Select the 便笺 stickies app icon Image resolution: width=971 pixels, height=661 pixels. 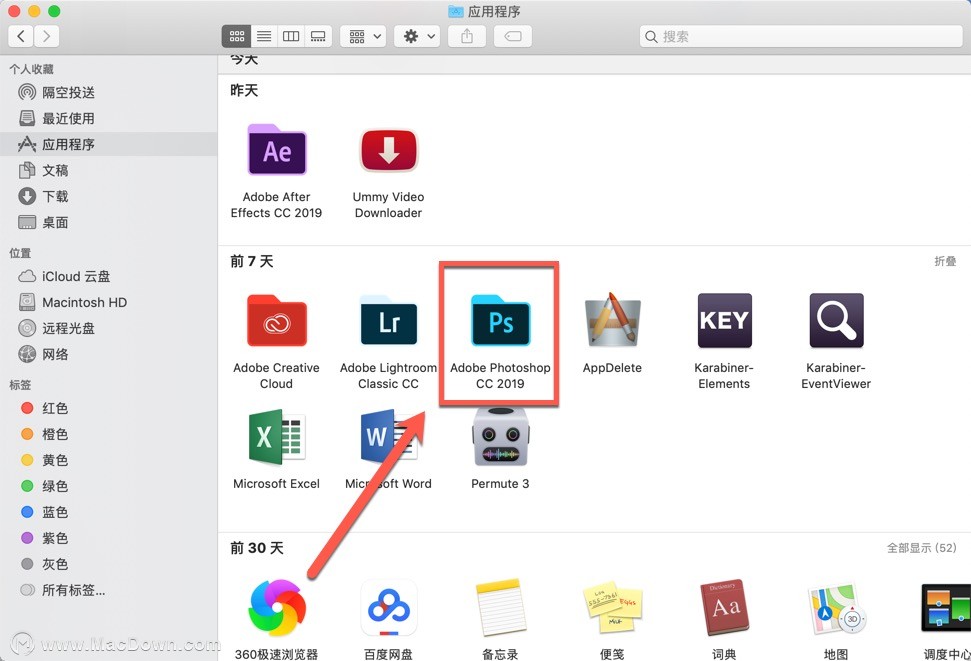612,608
